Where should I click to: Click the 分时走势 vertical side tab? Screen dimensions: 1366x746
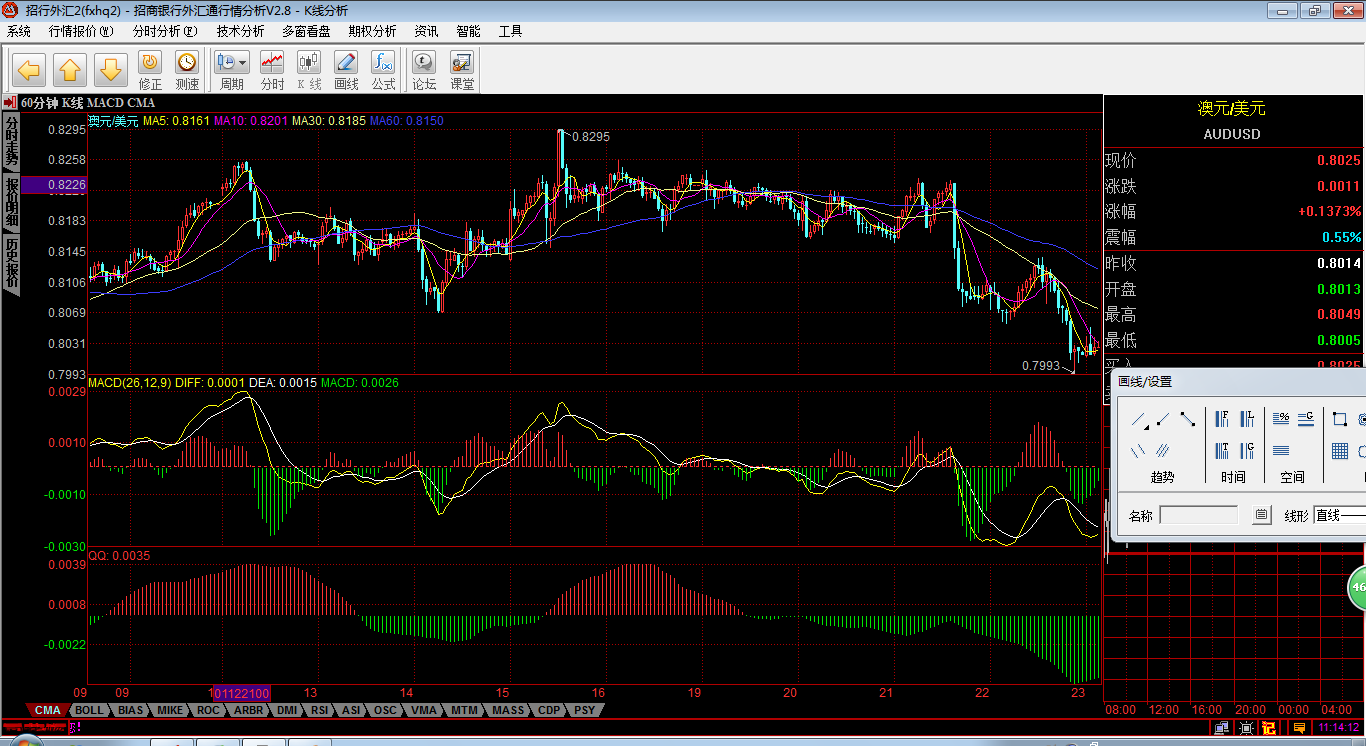tap(11, 140)
